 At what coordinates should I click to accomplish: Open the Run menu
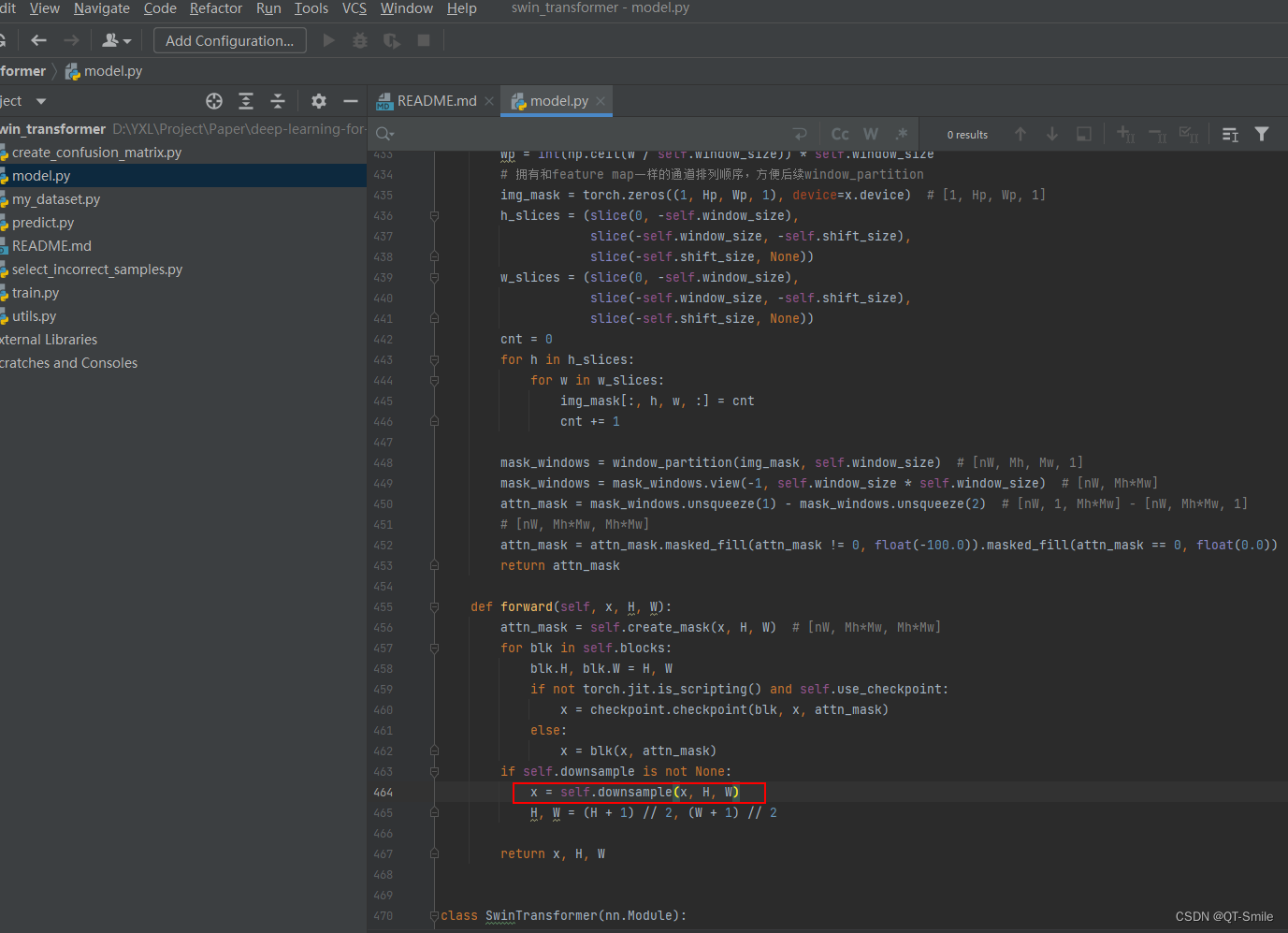point(268,8)
